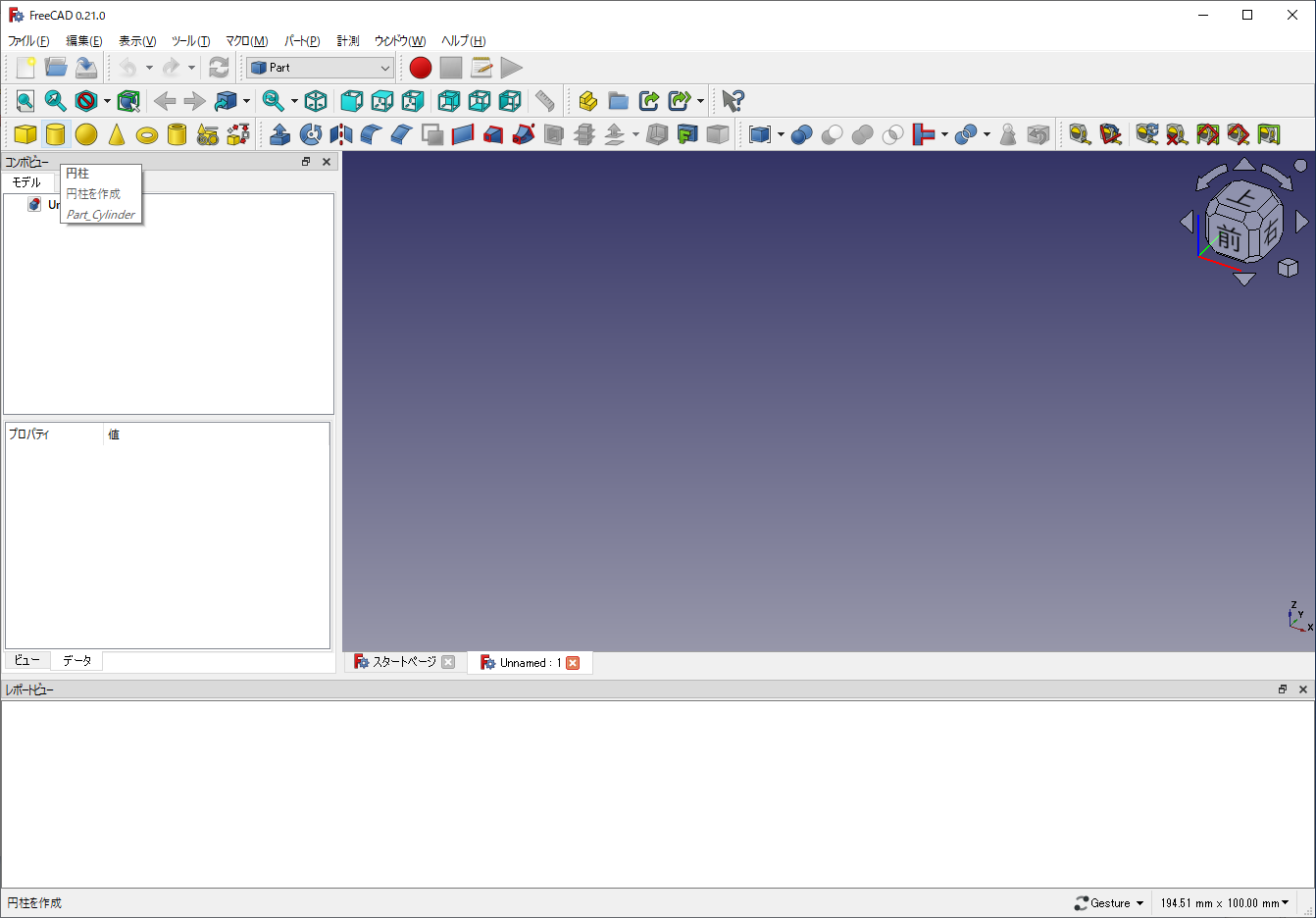Create a new document with the toolbar icon
The width and height of the screenshot is (1316, 918).
coord(25,68)
